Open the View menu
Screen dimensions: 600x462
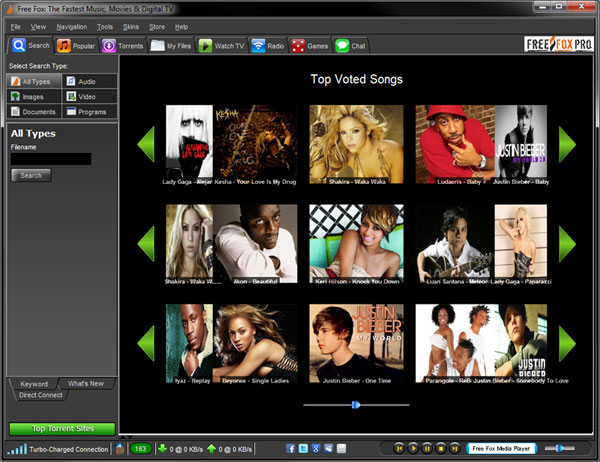coord(38,27)
